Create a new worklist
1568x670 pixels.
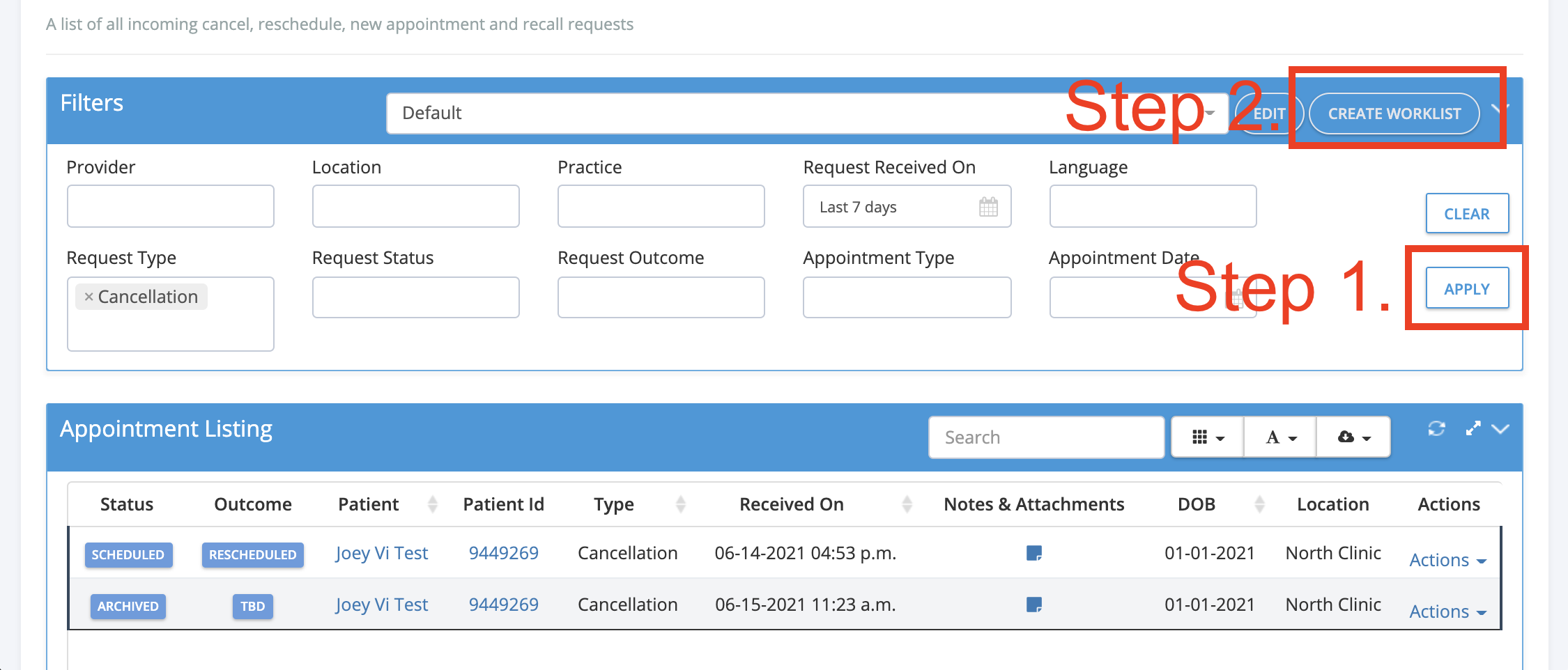(x=1394, y=114)
